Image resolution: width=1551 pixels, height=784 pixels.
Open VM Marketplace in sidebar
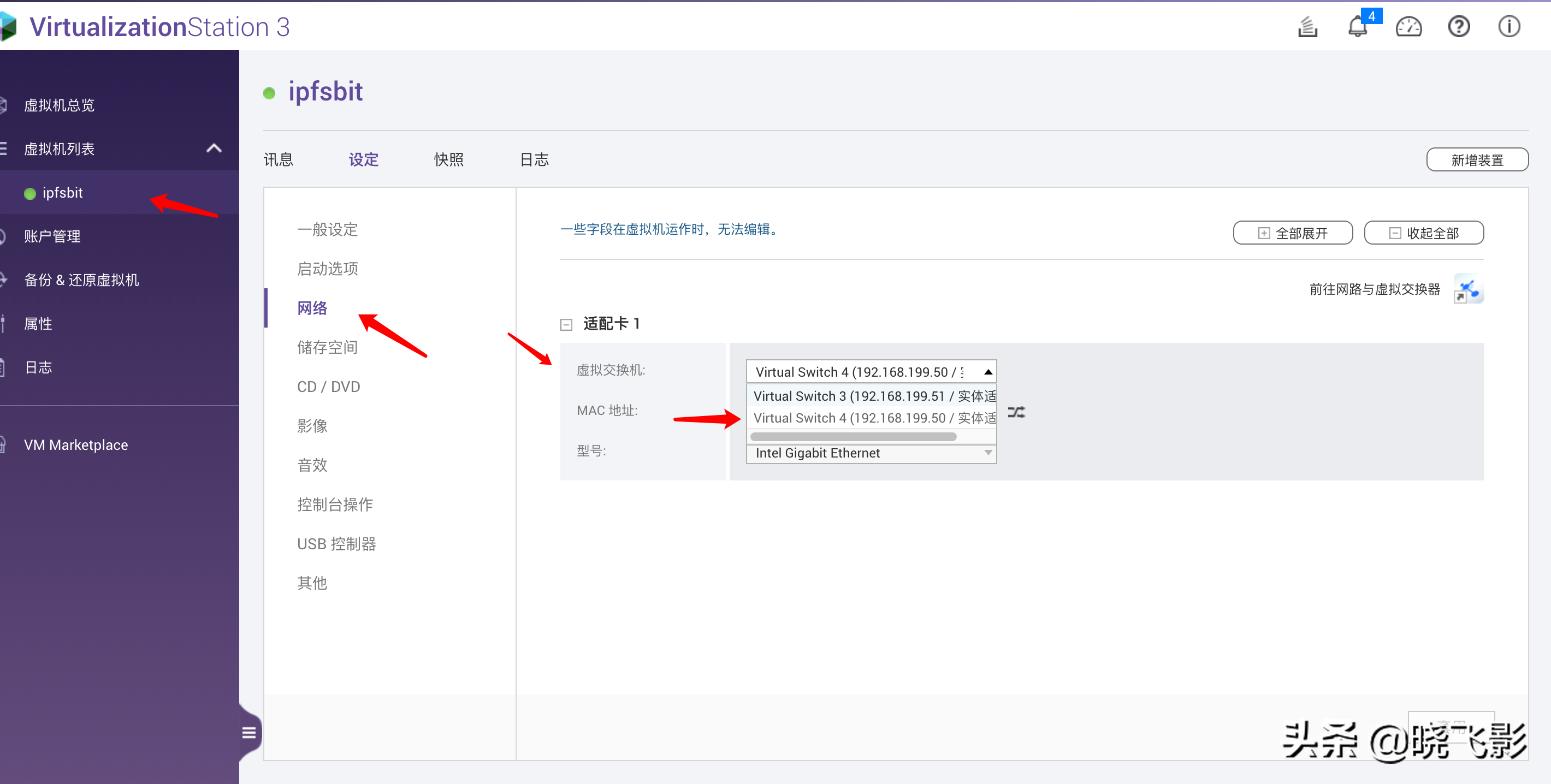point(76,446)
